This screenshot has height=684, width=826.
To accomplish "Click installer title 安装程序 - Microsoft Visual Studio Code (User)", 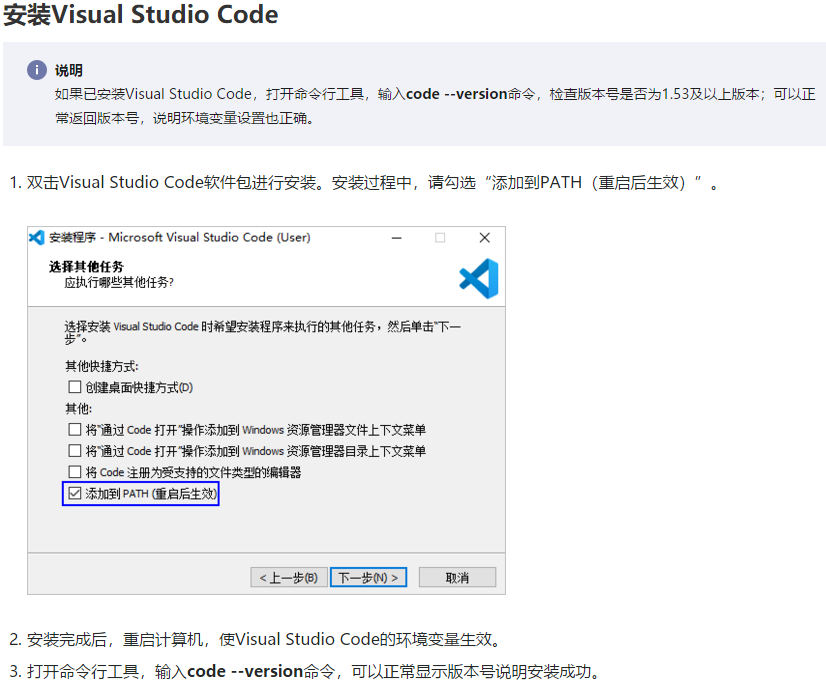I will pos(180,238).
